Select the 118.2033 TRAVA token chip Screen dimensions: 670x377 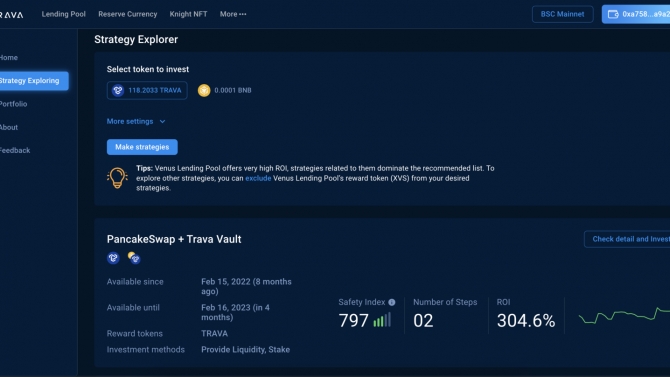click(147, 90)
